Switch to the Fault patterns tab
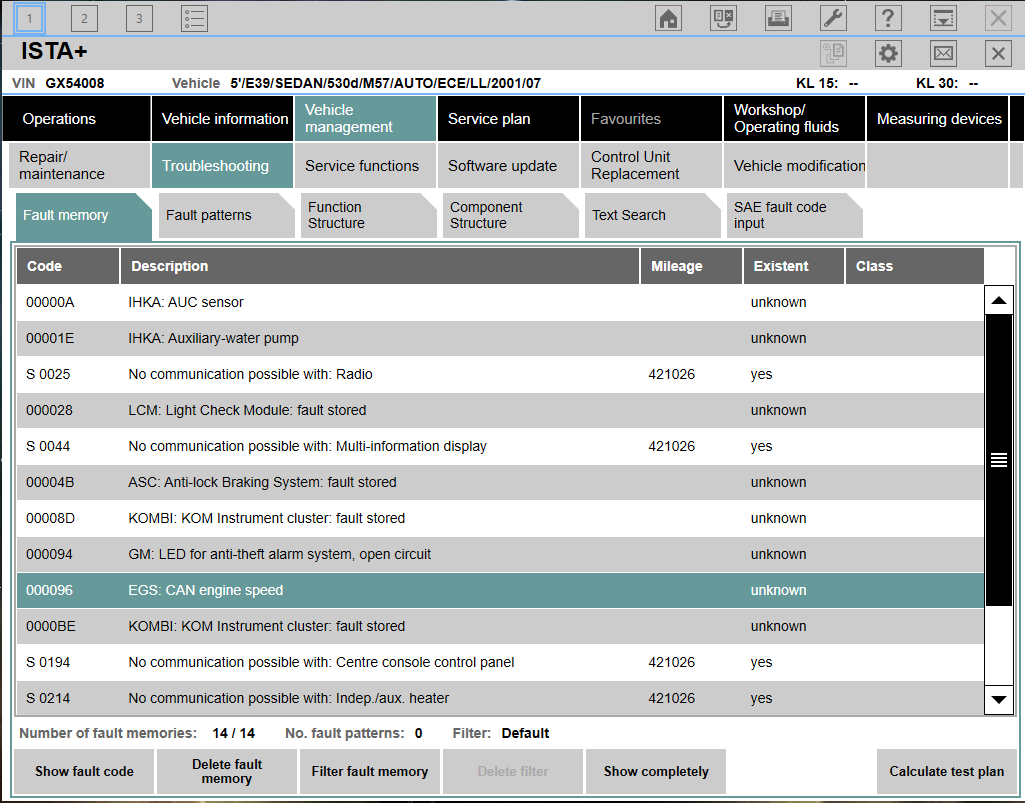1025x803 pixels. [222, 215]
